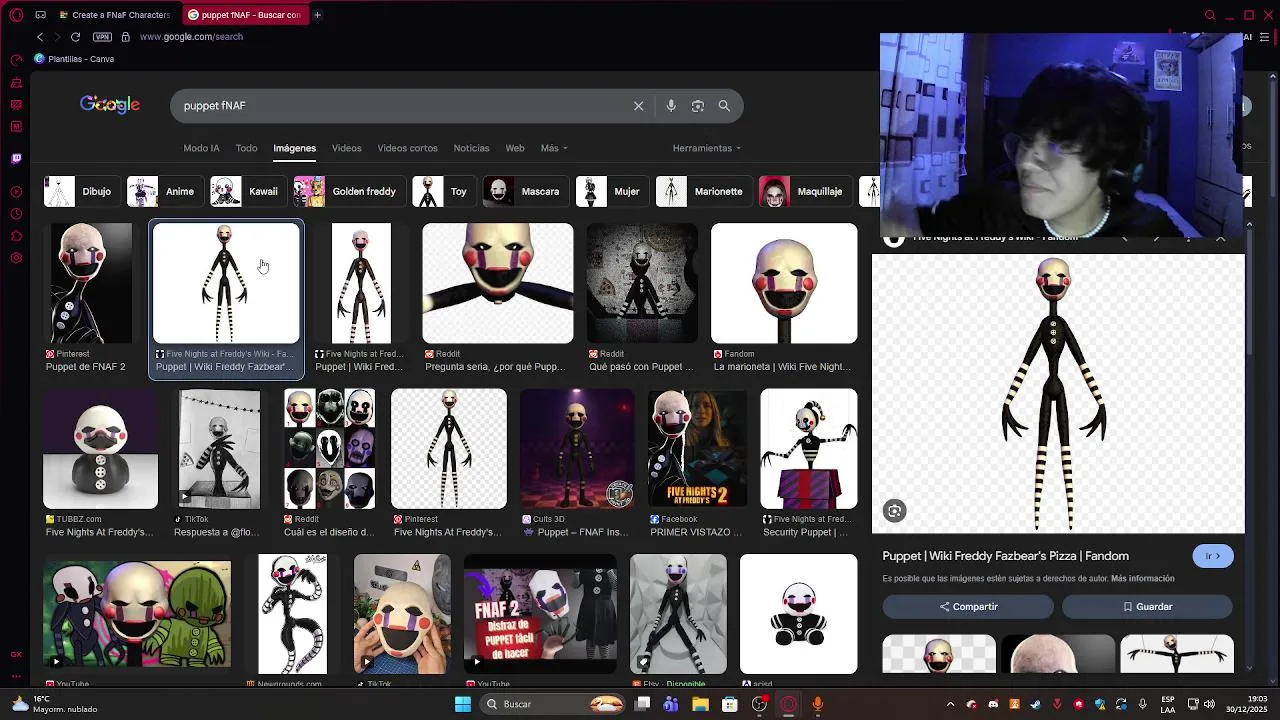Open a new browser tab
The image size is (1280, 720).
pyautogui.click(x=317, y=15)
